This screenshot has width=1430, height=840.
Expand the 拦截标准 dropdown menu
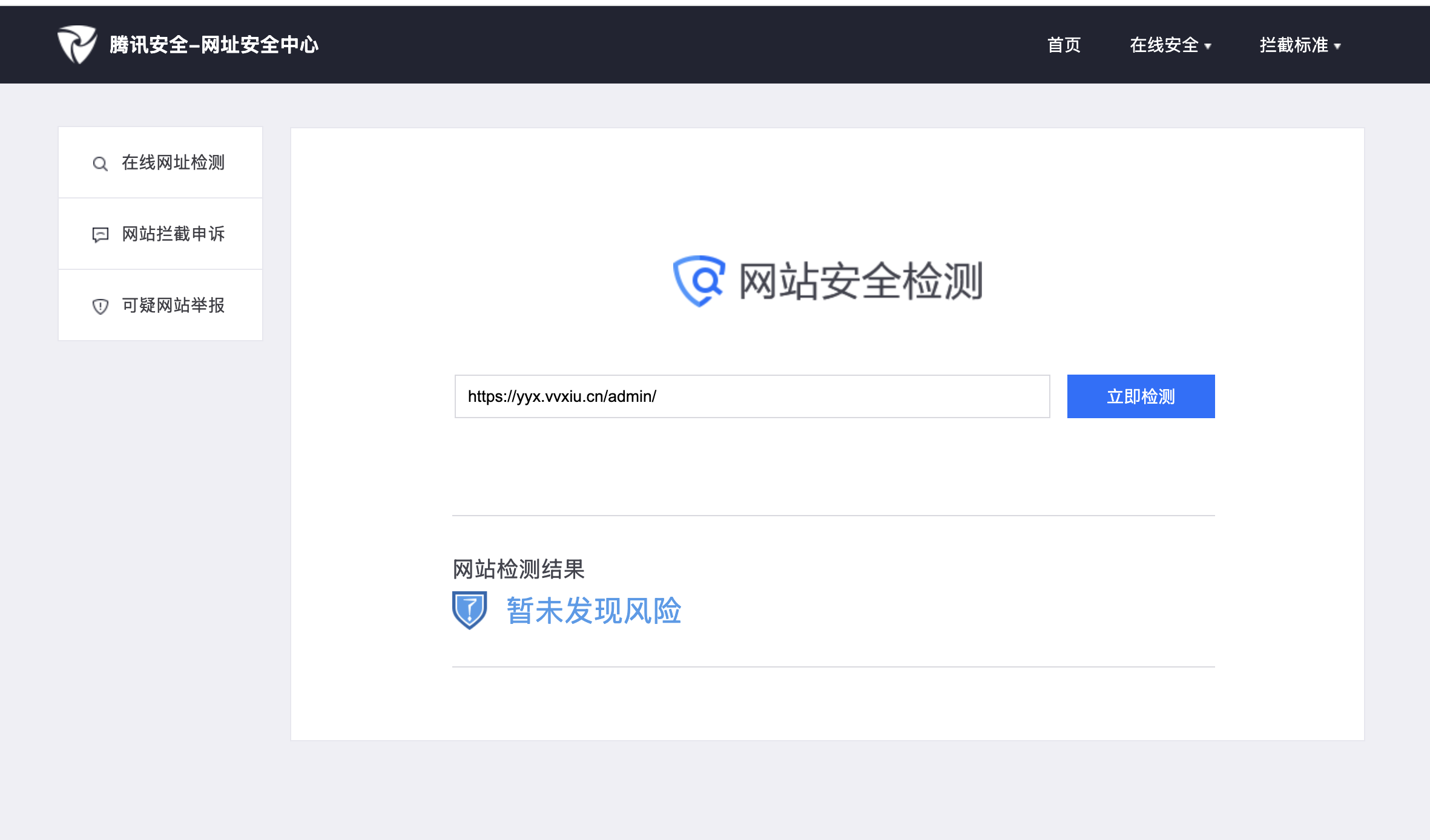click(1293, 45)
